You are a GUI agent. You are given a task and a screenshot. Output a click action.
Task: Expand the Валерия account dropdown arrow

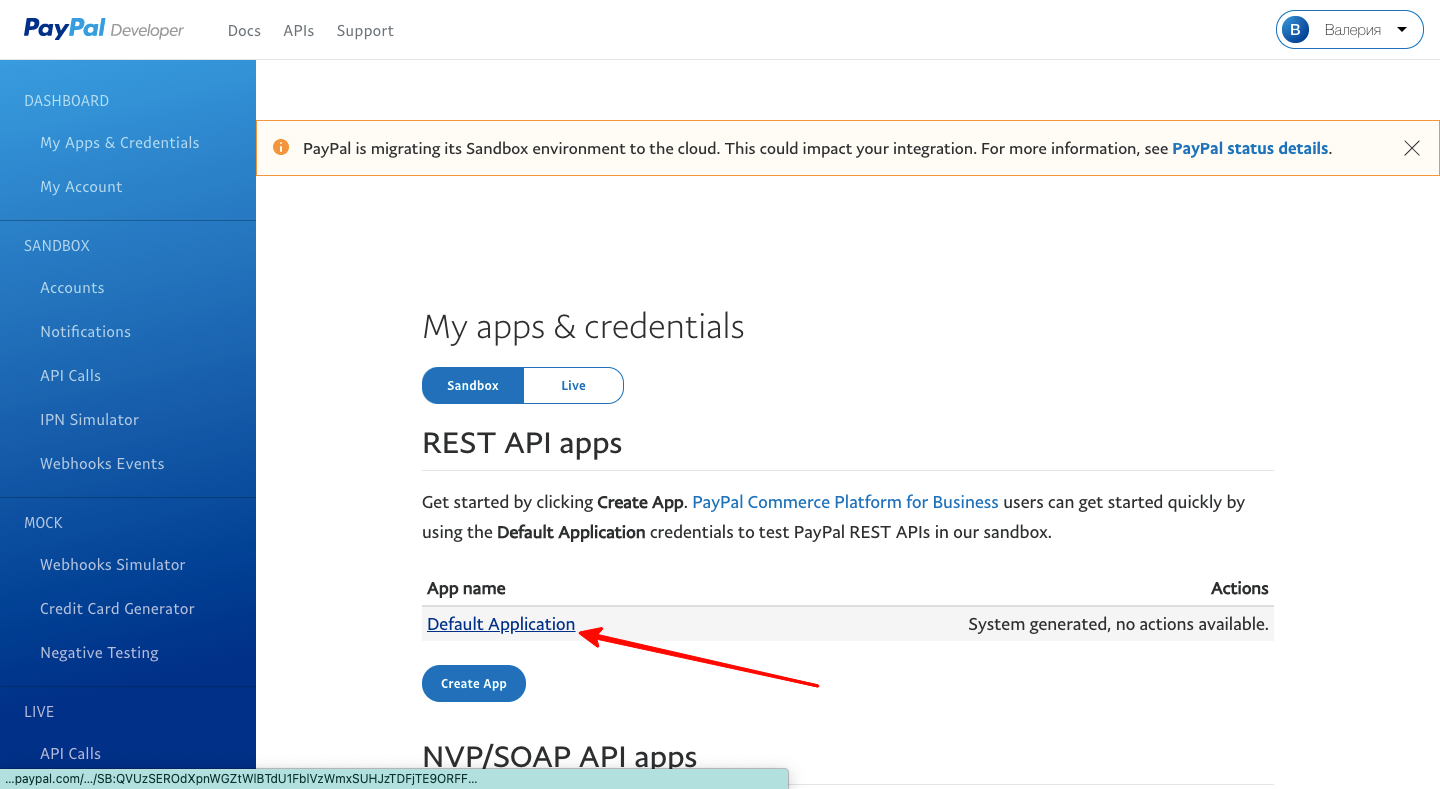point(1402,30)
